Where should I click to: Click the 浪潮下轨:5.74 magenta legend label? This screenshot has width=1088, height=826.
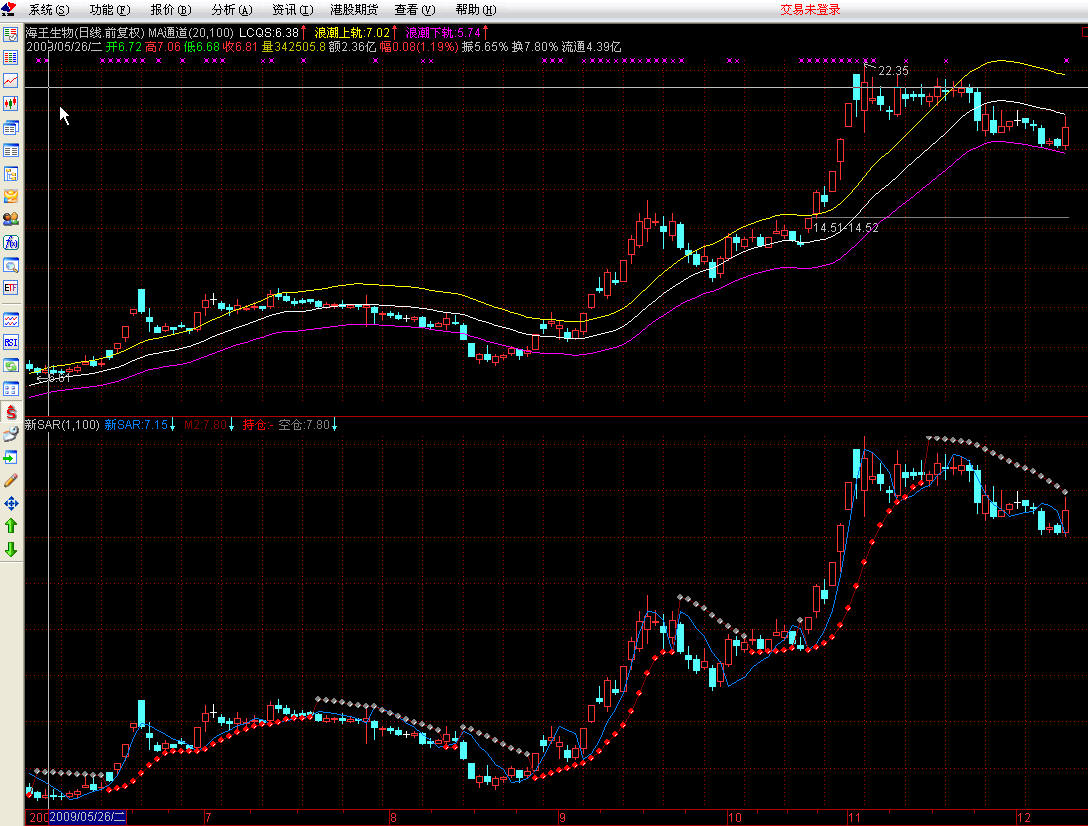pos(443,33)
